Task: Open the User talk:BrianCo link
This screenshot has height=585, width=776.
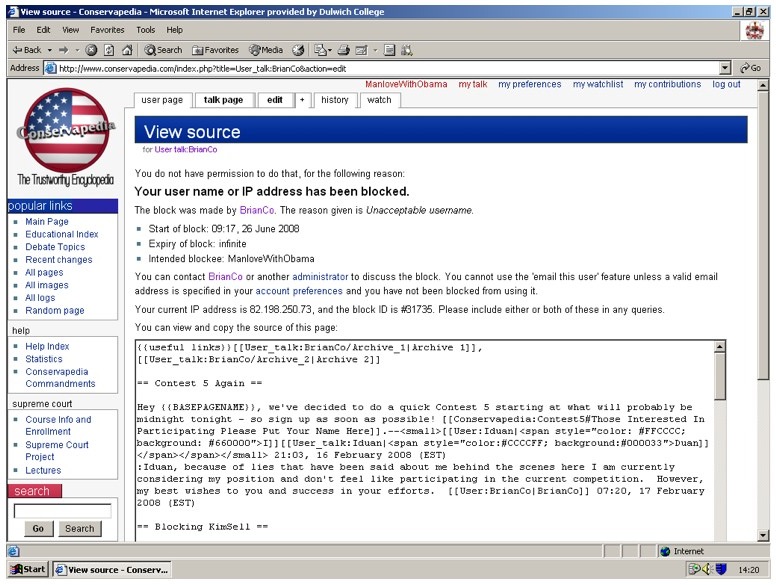Action: [186, 149]
